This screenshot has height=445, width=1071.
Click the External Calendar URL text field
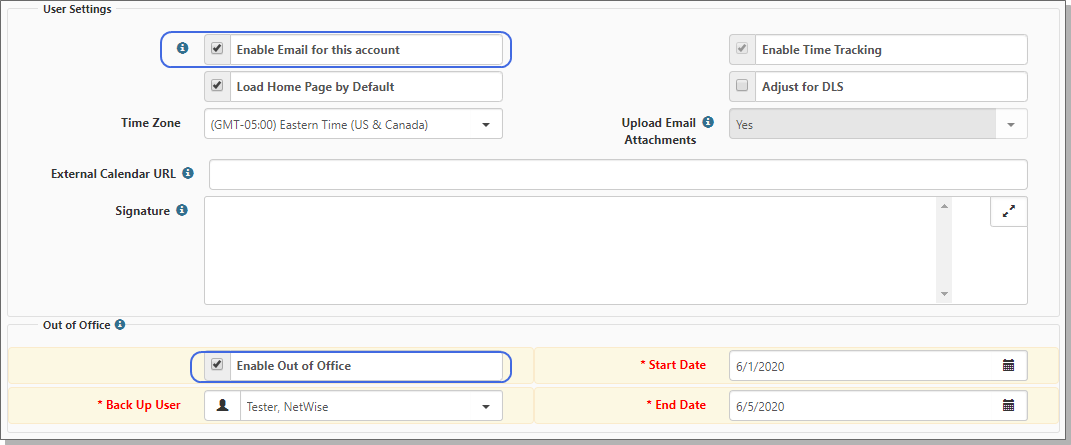(617, 174)
